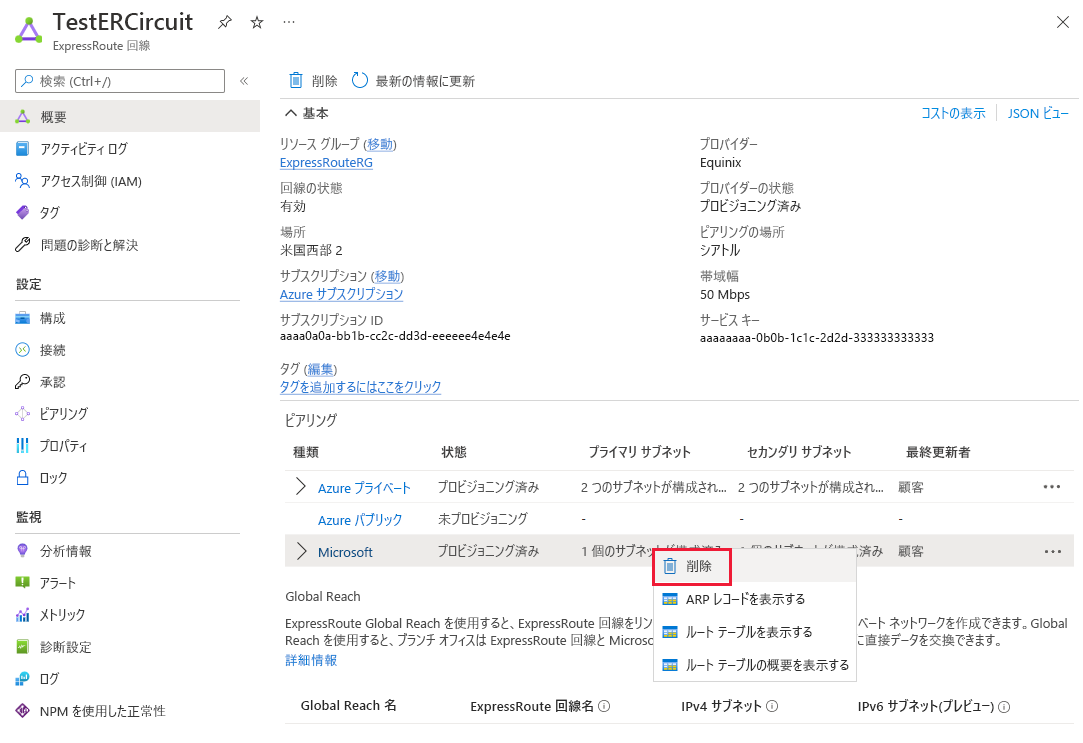Image resolution: width=1083 pixels, height=743 pixels.
Task: Click the NPM を使用した正常性 icon
Action: [23, 711]
